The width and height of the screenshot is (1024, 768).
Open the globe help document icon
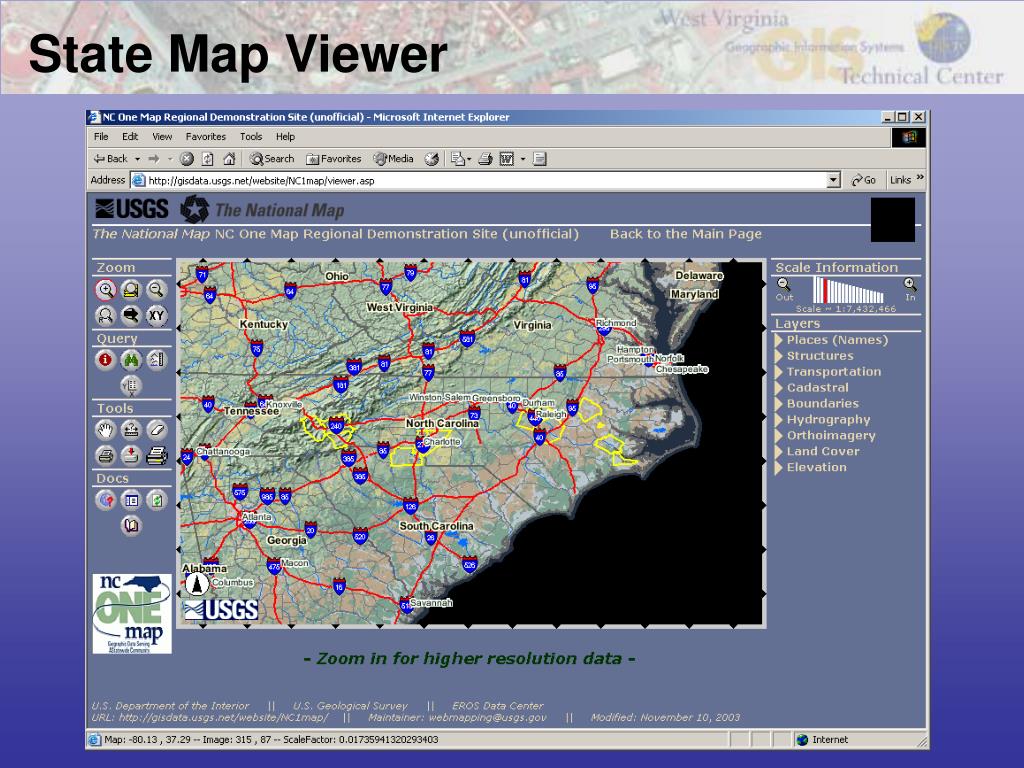point(106,500)
